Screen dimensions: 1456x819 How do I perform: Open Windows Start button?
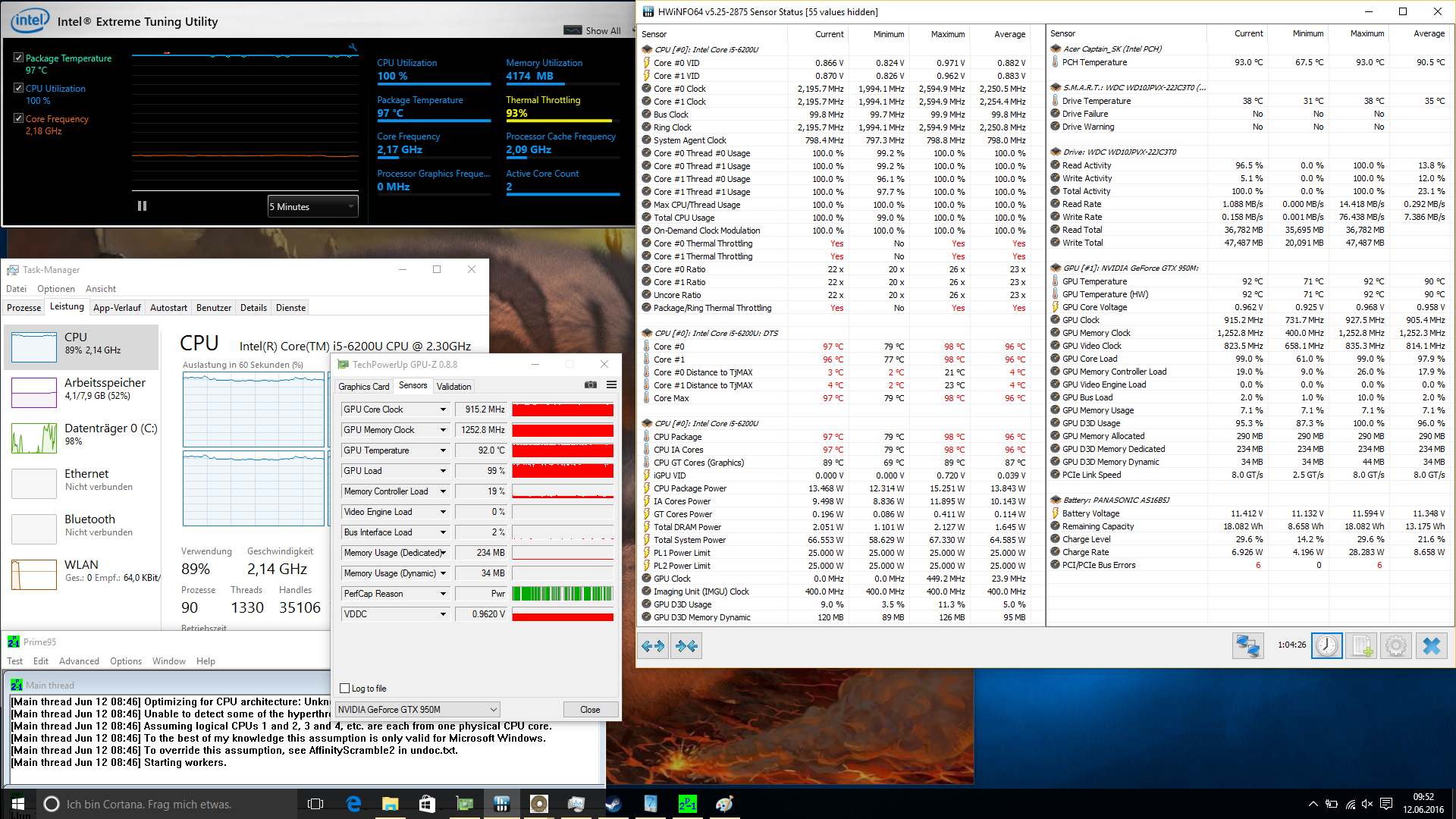tap(18, 804)
